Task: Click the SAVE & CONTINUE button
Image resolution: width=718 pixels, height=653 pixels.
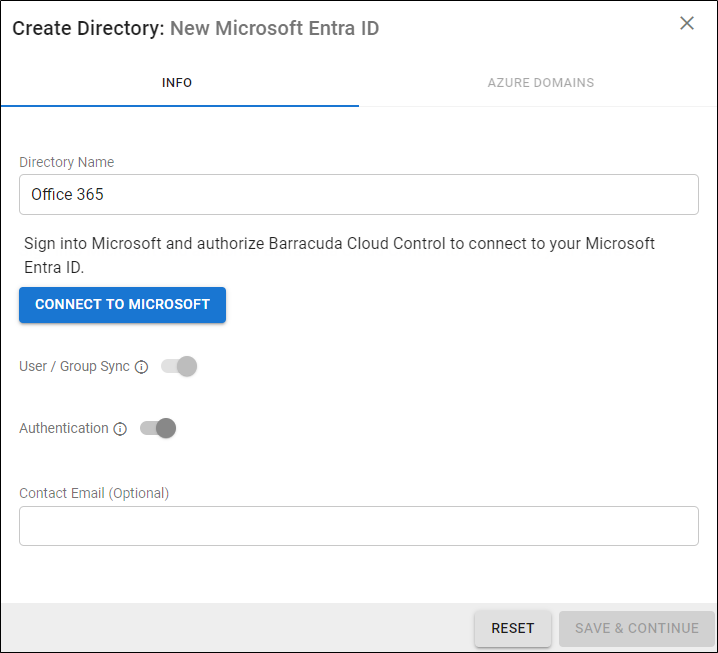Action: pyautogui.click(x=636, y=628)
